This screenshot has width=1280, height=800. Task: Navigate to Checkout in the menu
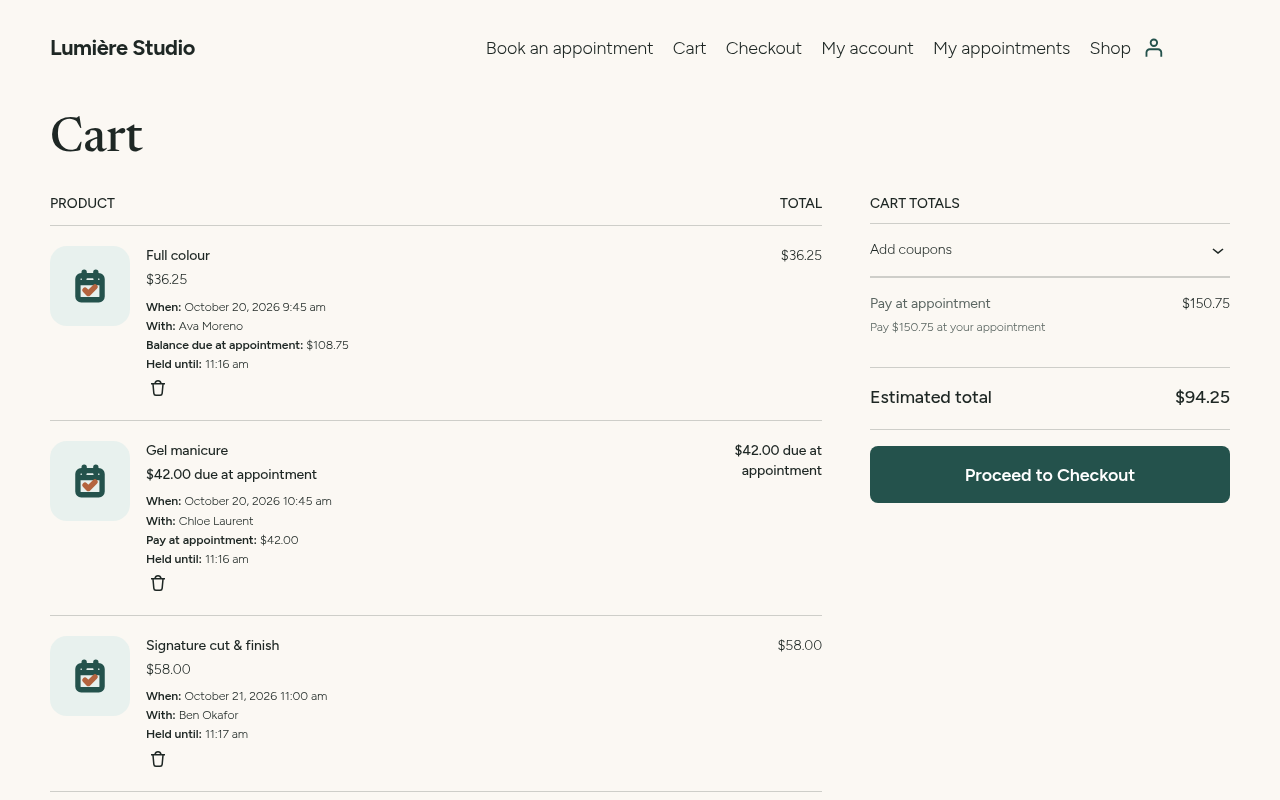tap(764, 48)
